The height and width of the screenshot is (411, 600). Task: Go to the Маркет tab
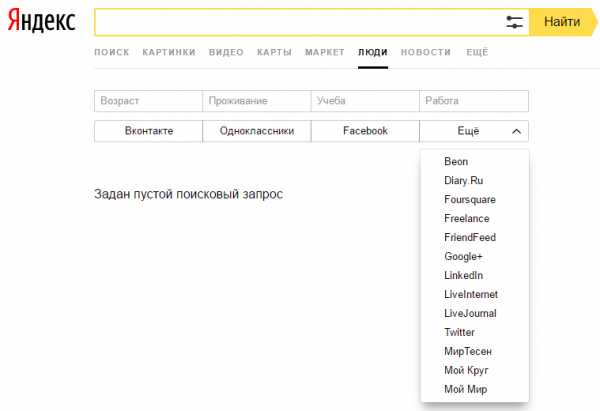pos(324,52)
